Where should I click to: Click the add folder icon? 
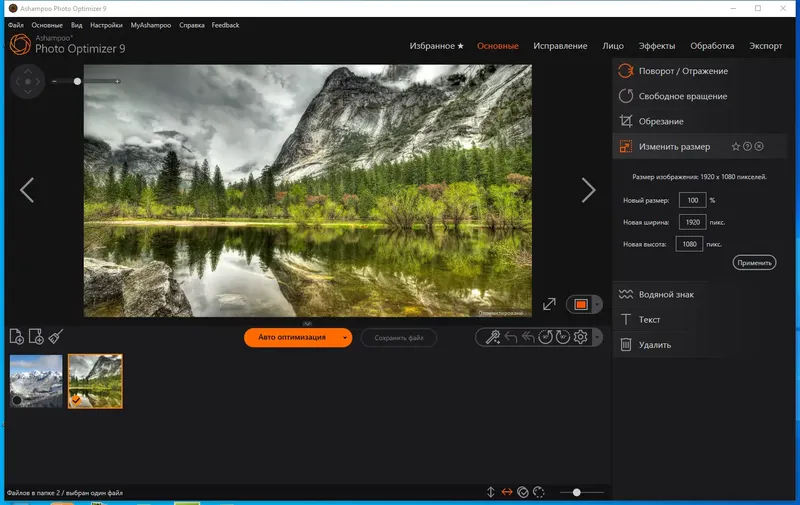pos(36,337)
